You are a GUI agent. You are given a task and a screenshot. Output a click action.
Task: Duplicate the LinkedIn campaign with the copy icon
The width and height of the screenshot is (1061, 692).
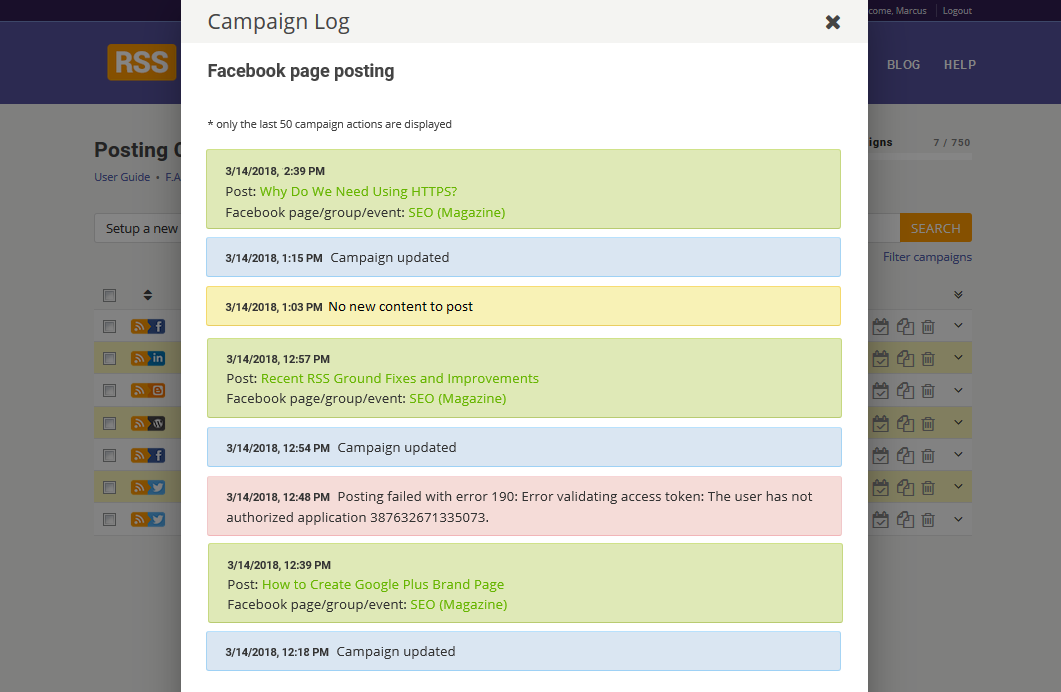pyautogui.click(x=905, y=359)
